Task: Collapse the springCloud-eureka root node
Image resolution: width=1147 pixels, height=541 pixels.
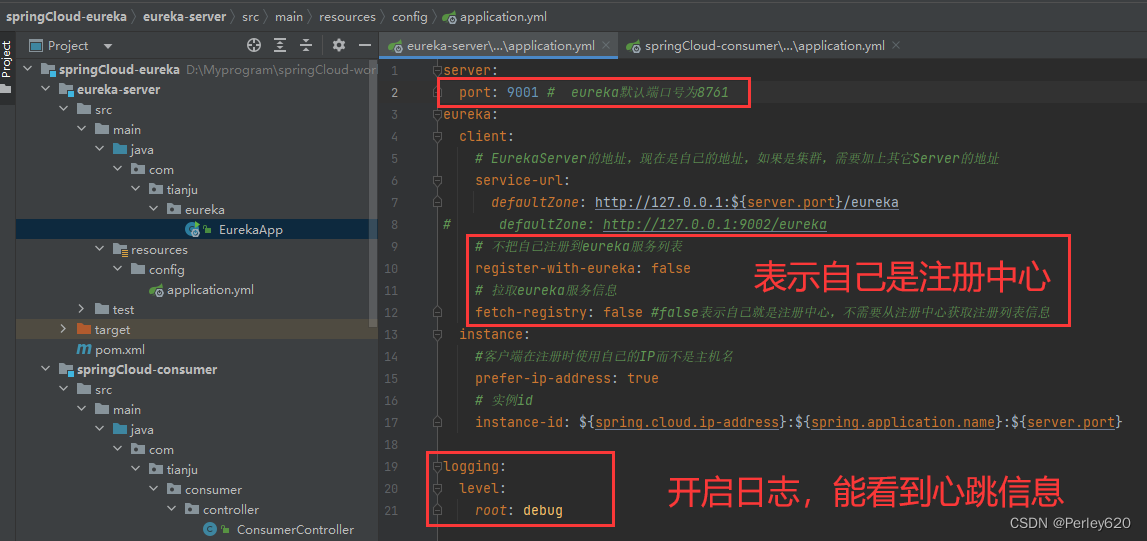Action: (x=28, y=69)
